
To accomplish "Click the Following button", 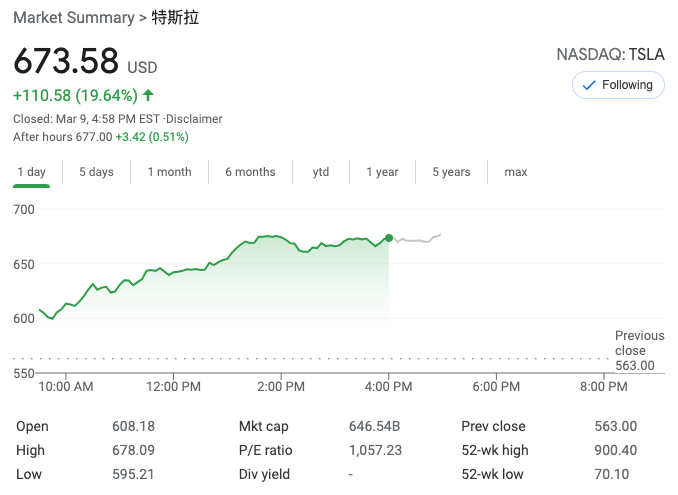I will [618, 85].
